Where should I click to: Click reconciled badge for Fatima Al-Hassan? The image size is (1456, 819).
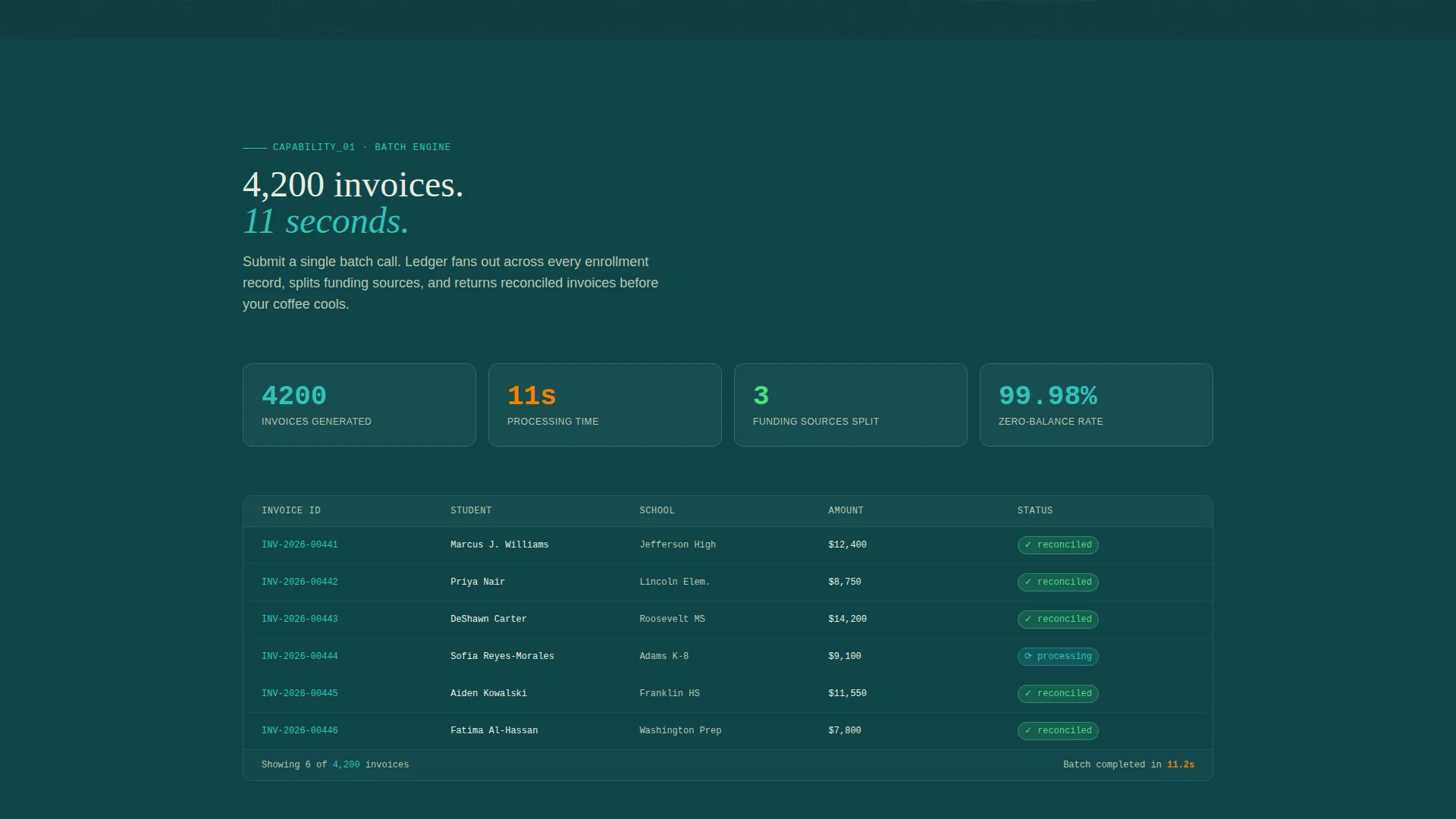(x=1058, y=730)
